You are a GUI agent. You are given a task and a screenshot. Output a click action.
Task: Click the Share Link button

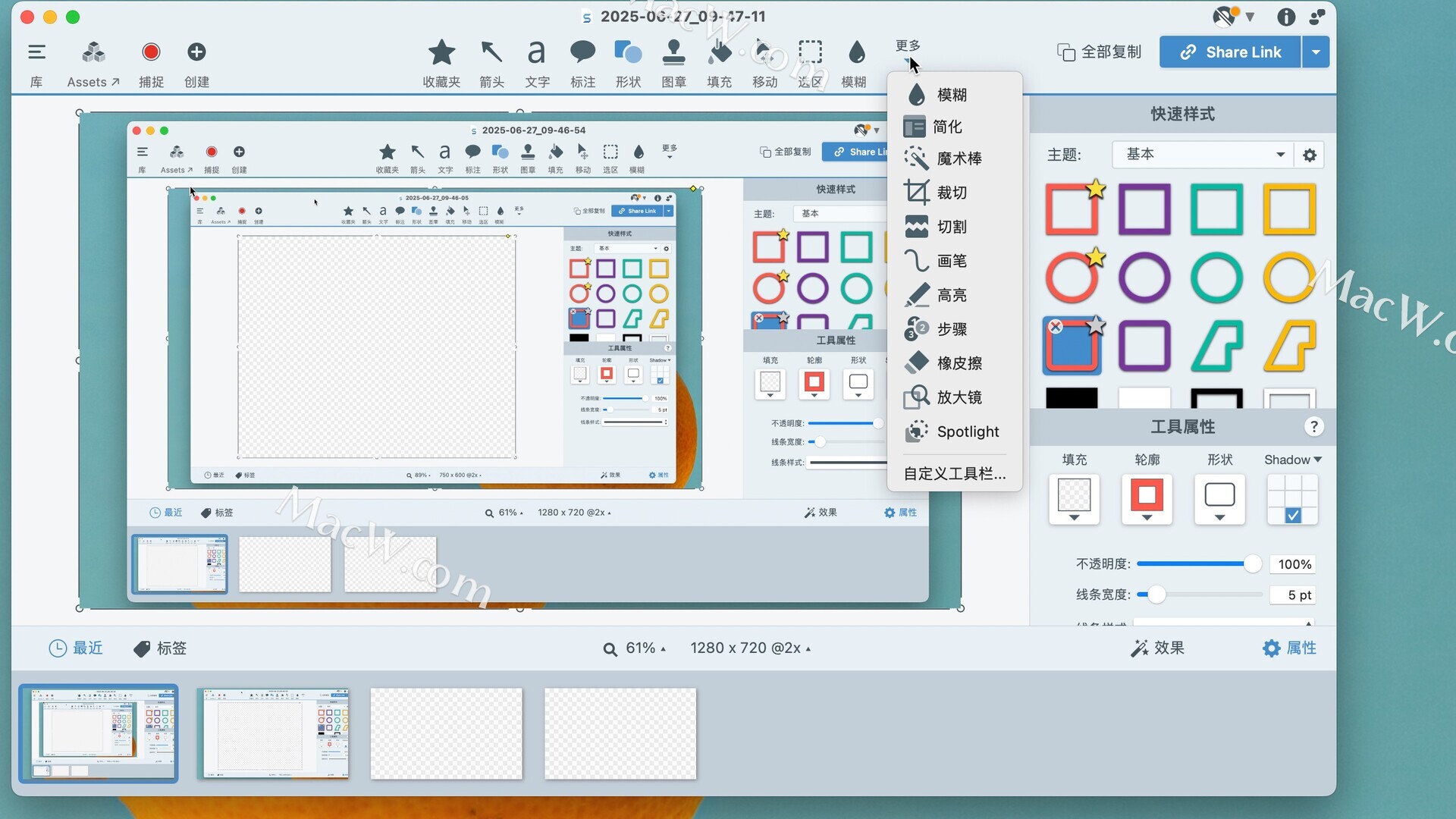[1230, 52]
